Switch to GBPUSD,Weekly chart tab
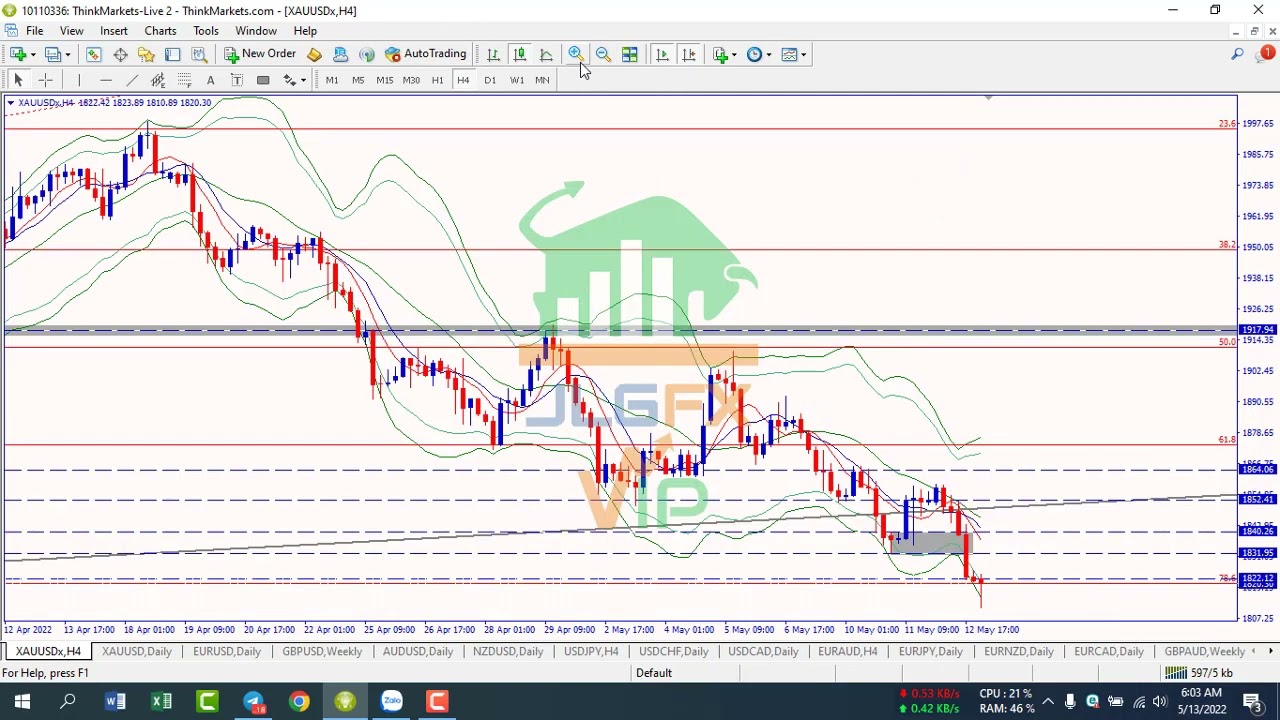Screen dimensions: 1280x720 (322, 652)
